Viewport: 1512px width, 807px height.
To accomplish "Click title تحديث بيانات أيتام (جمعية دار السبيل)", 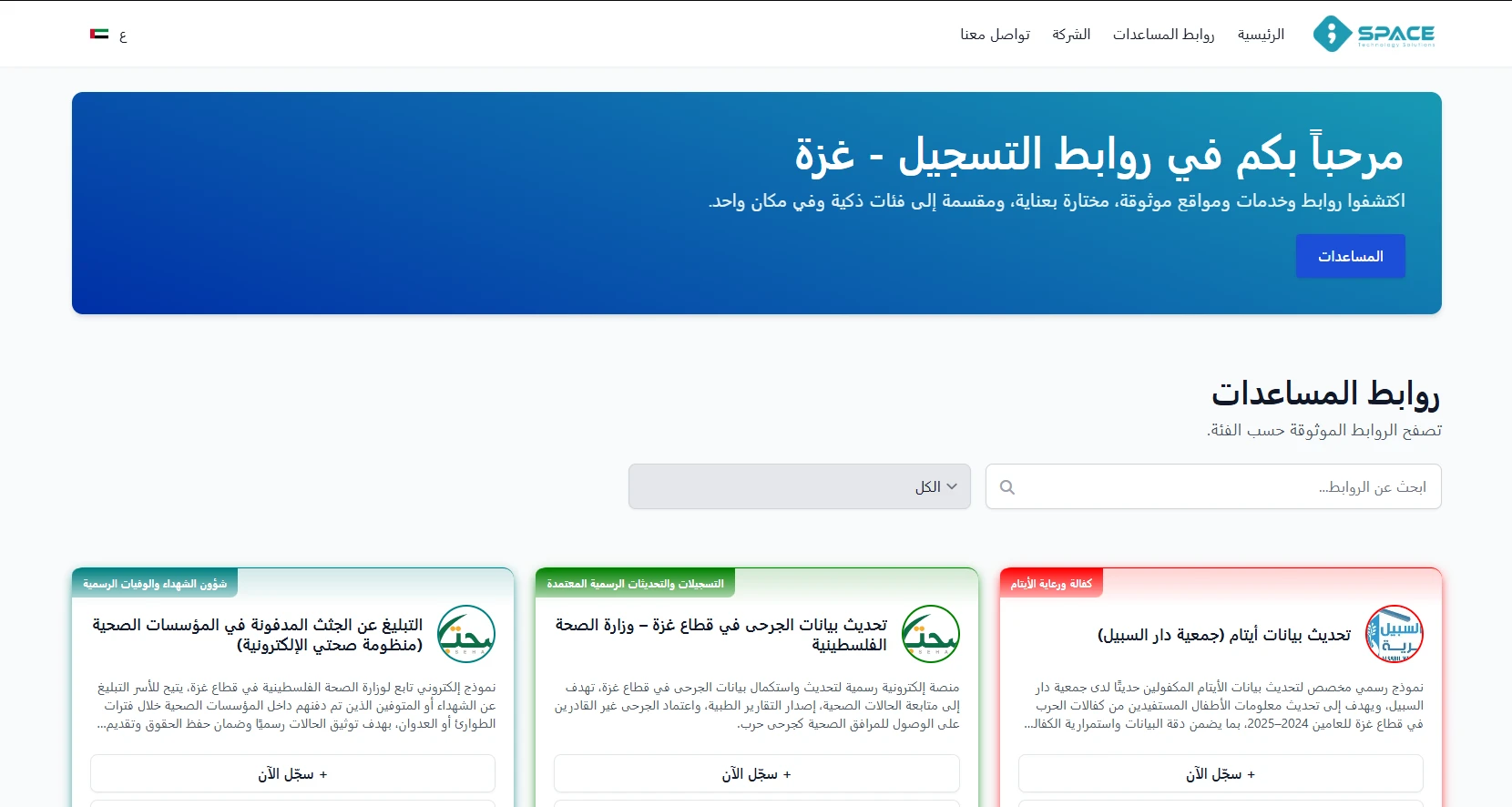I will click(x=1224, y=635).
